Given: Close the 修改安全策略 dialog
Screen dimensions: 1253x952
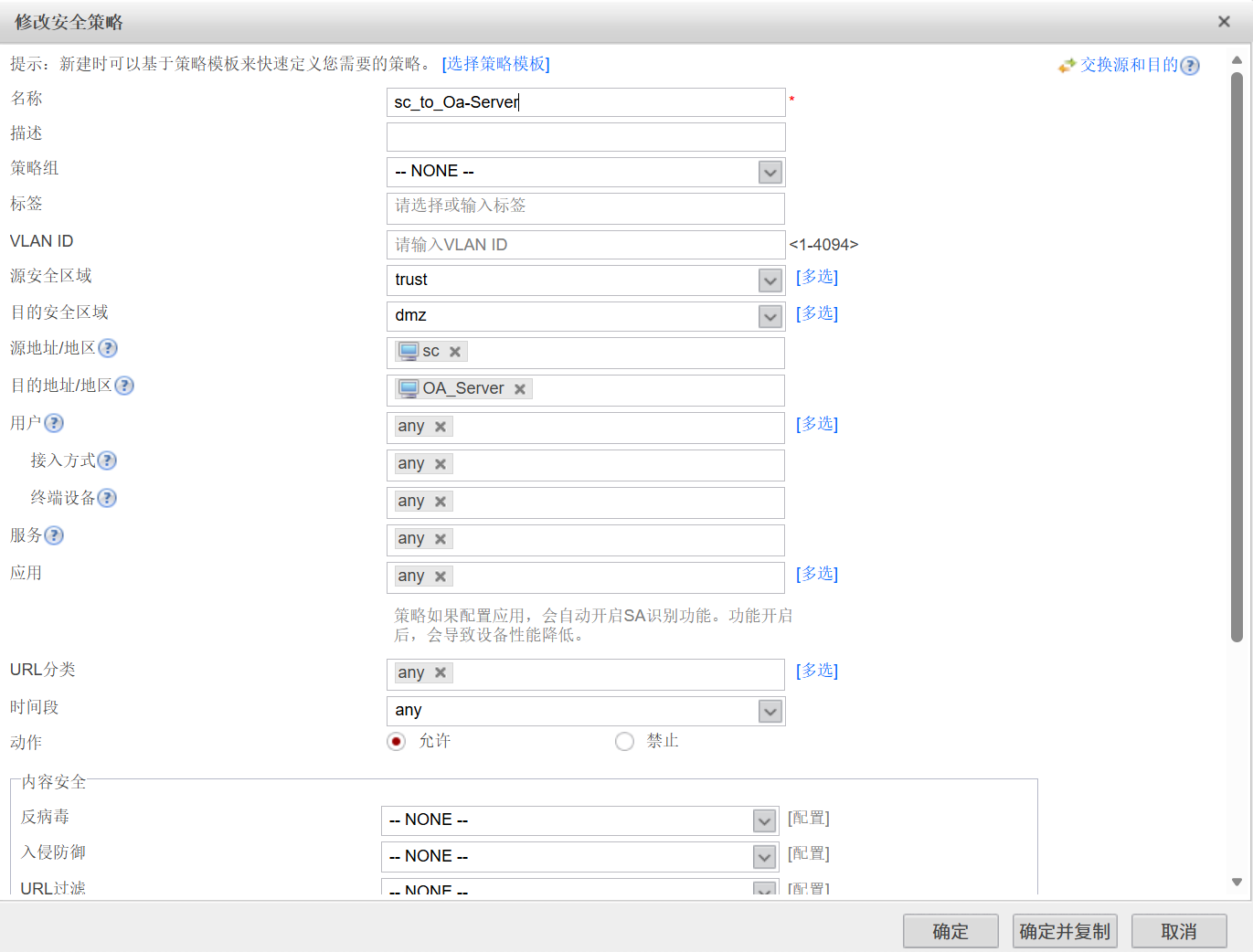Looking at the screenshot, I should pyautogui.click(x=1224, y=22).
